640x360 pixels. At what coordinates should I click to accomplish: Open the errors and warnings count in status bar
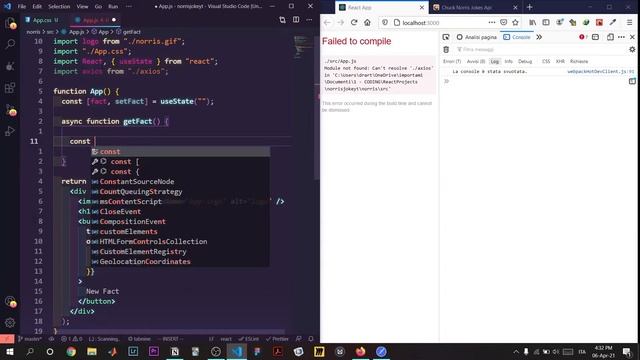[x=72, y=339]
